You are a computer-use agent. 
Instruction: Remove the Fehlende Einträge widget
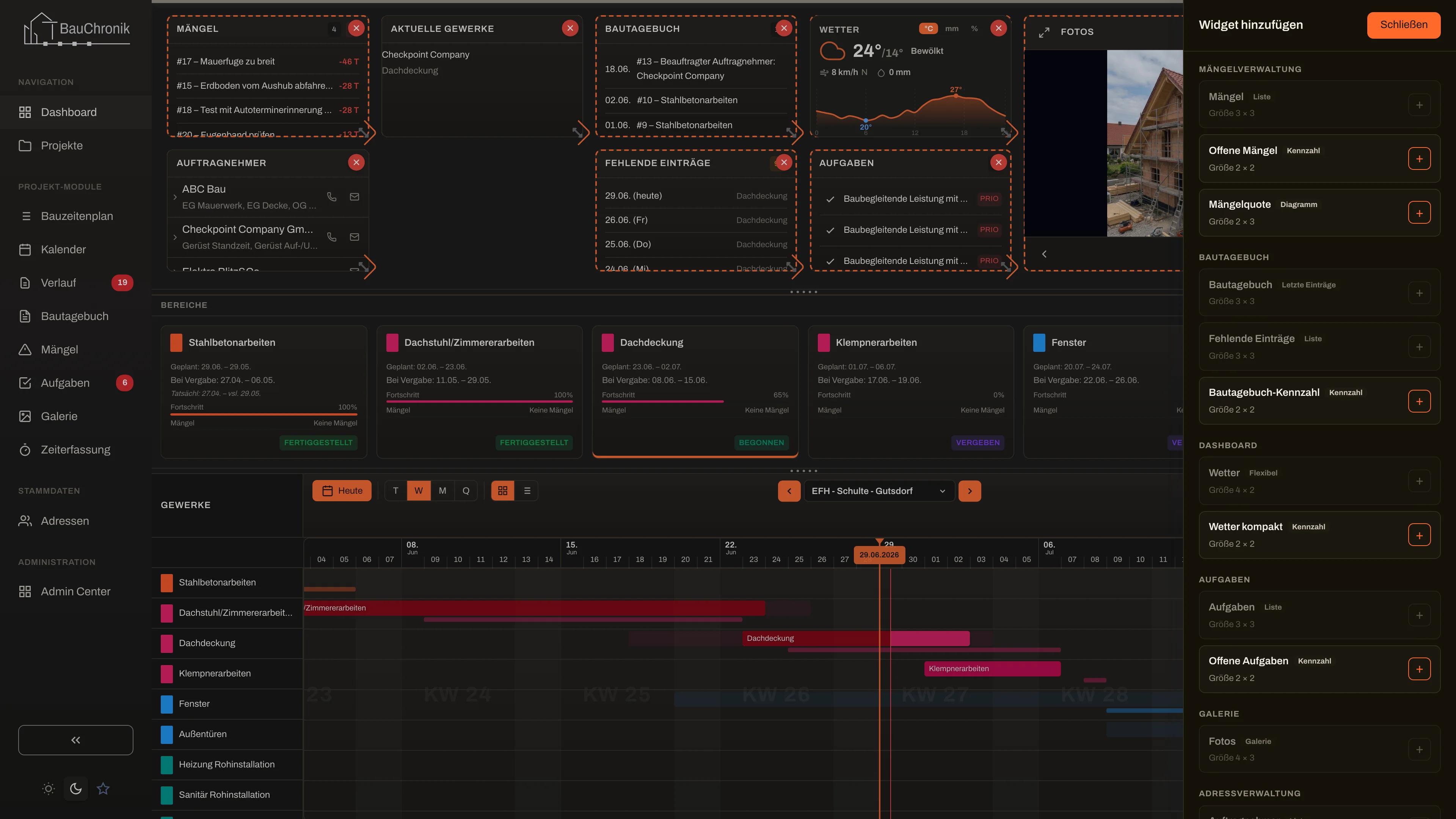coord(783,163)
